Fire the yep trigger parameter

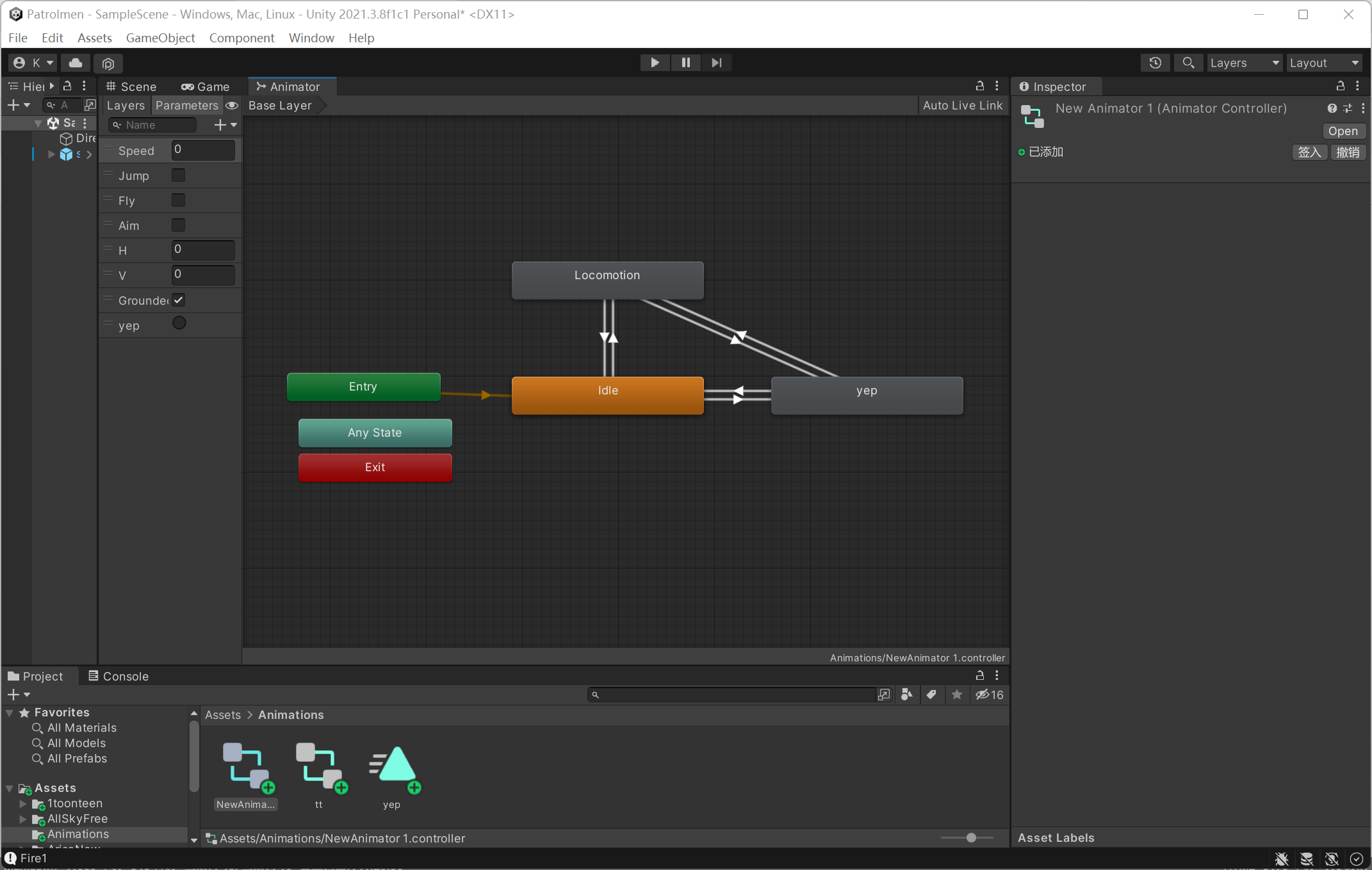(179, 323)
